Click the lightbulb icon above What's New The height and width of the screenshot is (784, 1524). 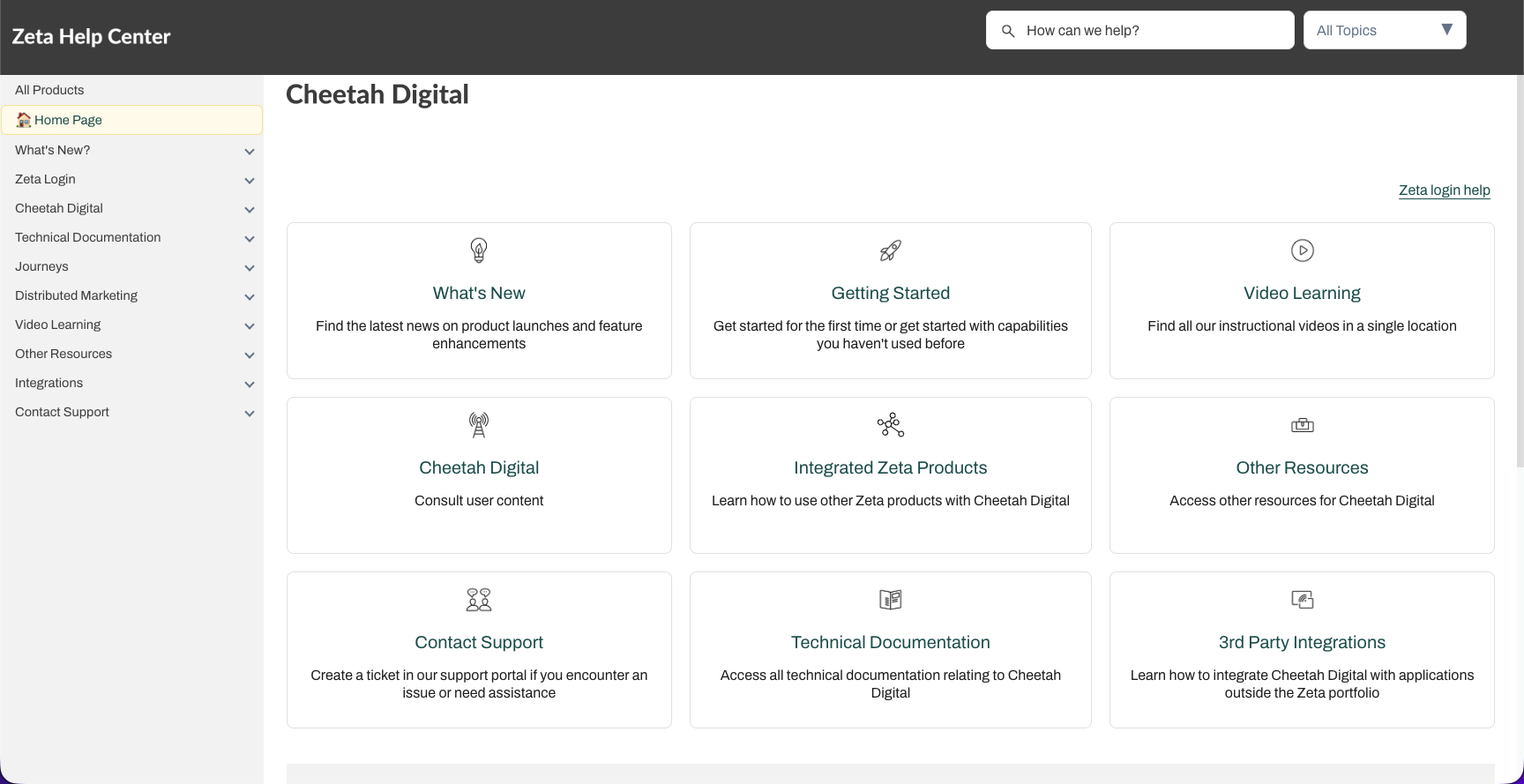pos(479,250)
